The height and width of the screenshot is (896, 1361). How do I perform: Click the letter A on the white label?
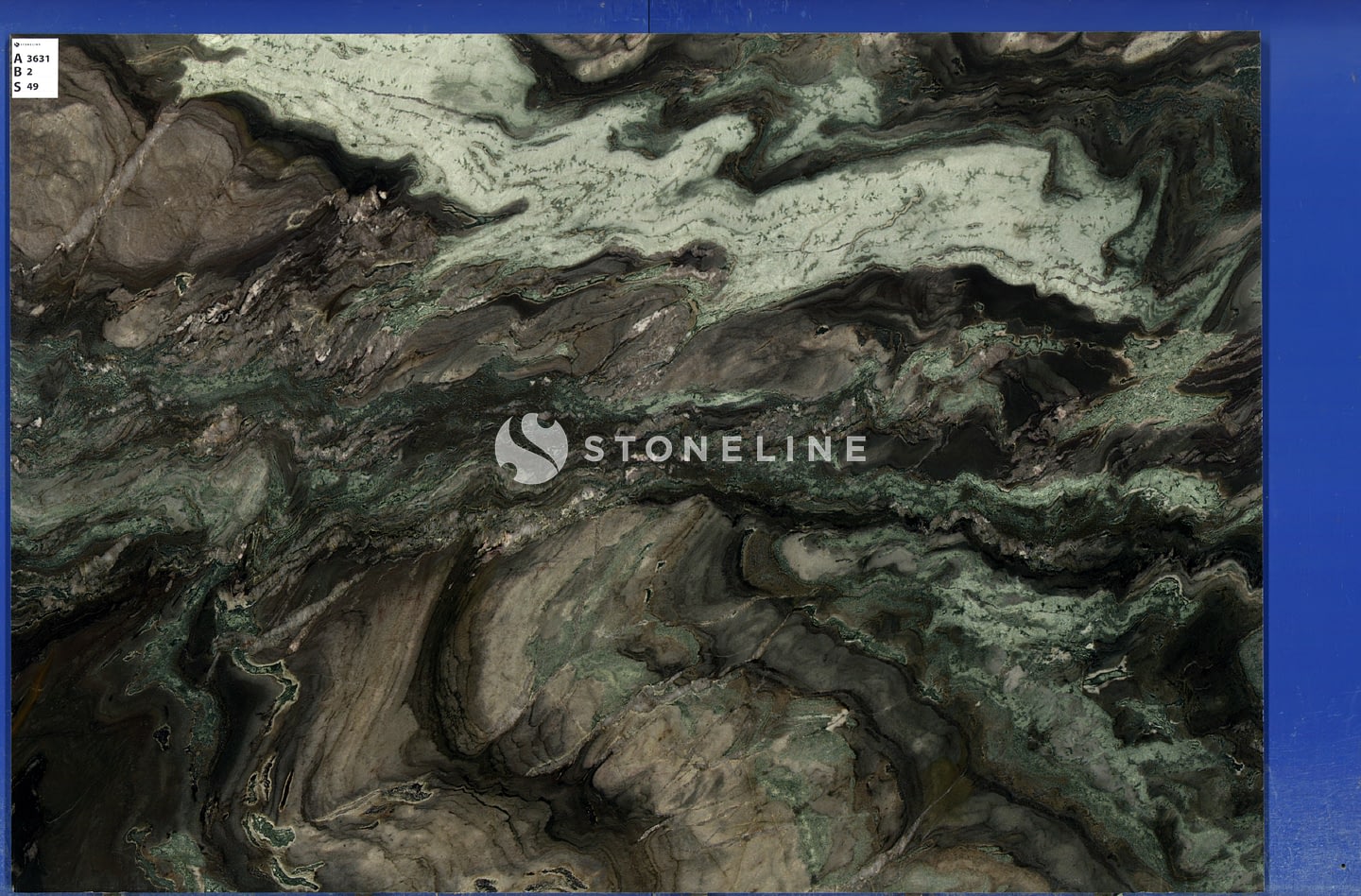pos(17,59)
